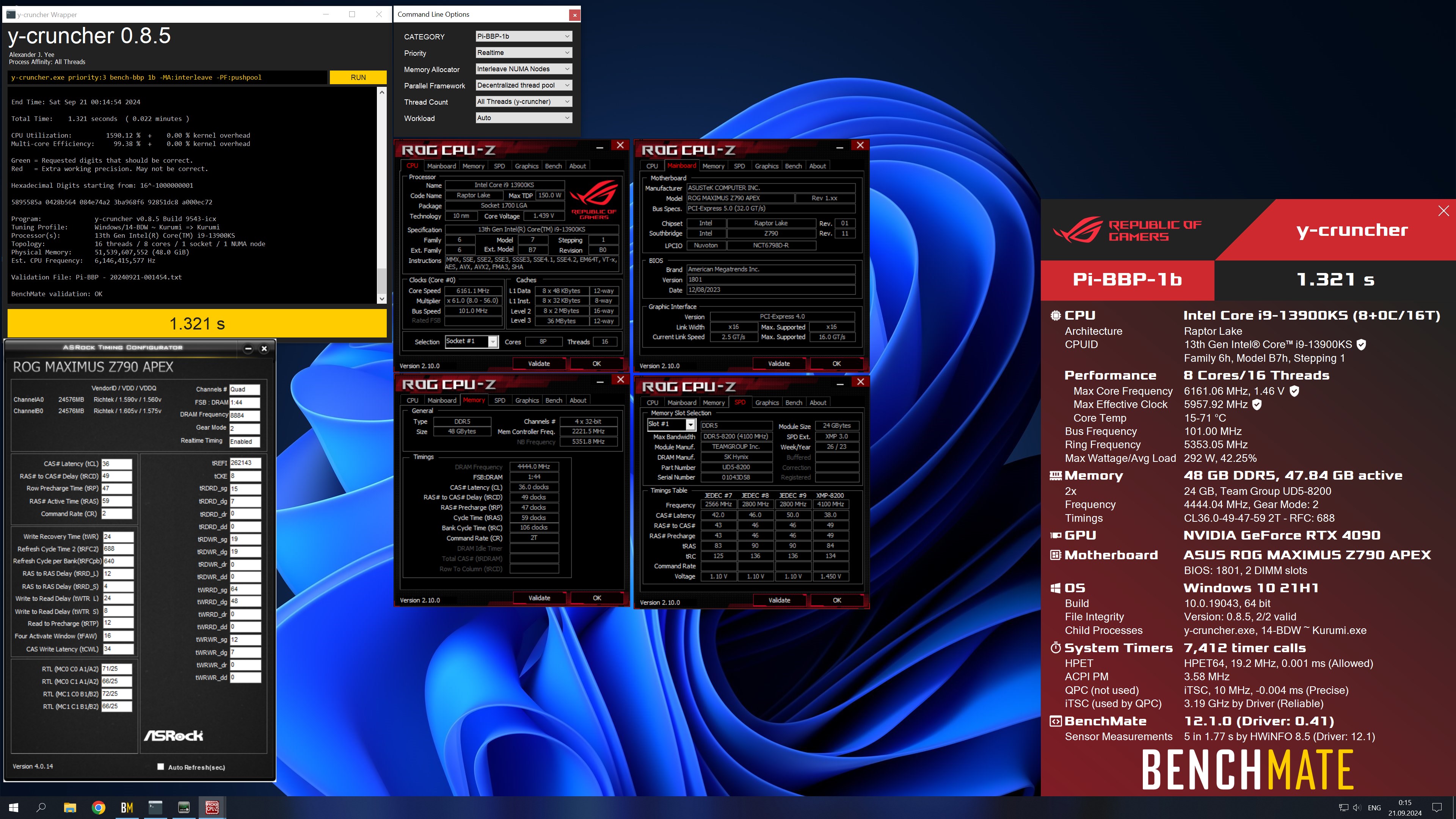Image resolution: width=1456 pixels, height=819 pixels.
Task: Click OK in the CPU-Z Memory window
Action: point(597,598)
